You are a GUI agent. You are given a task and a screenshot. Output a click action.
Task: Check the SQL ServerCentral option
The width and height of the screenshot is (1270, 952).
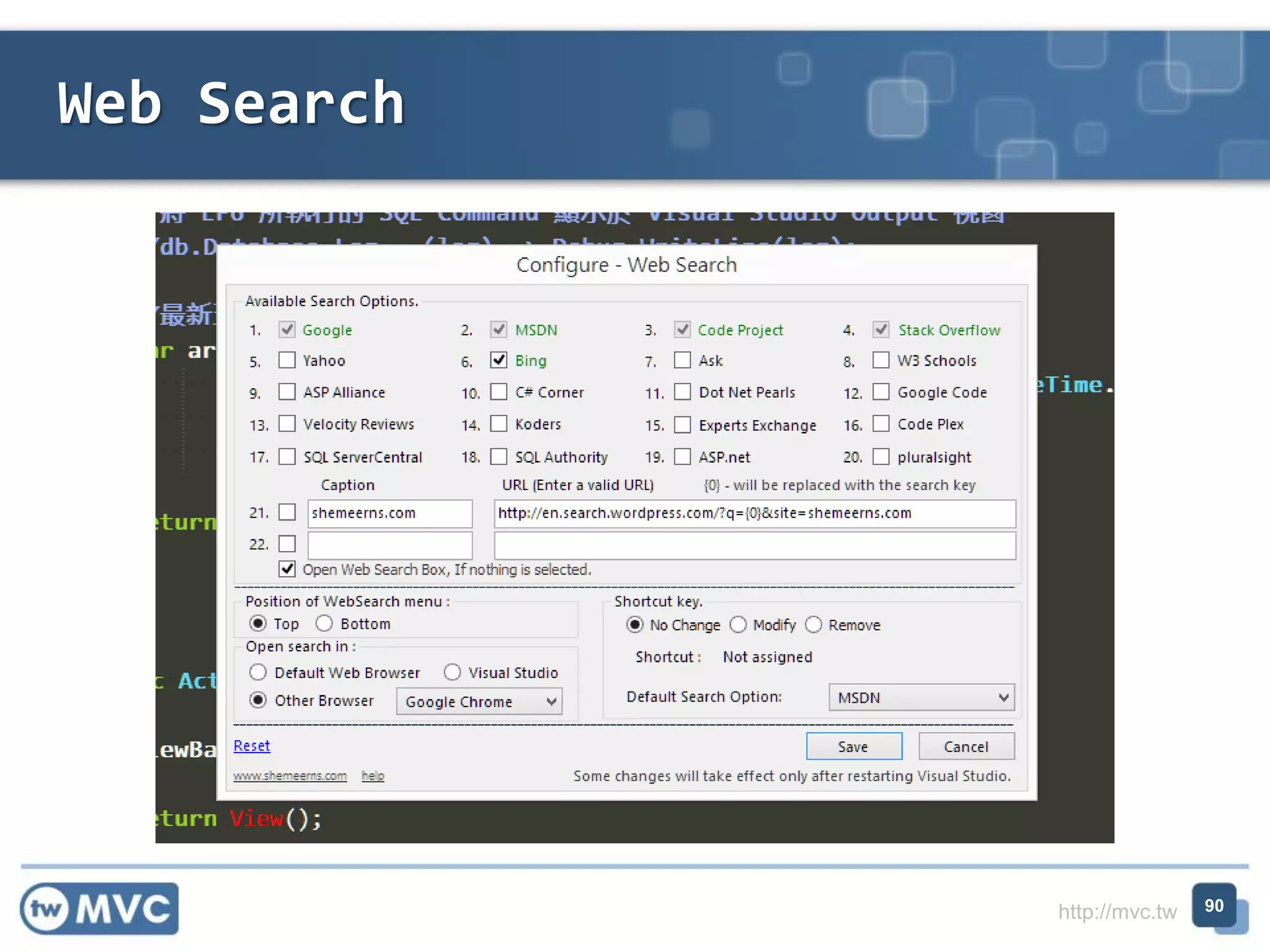287,457
